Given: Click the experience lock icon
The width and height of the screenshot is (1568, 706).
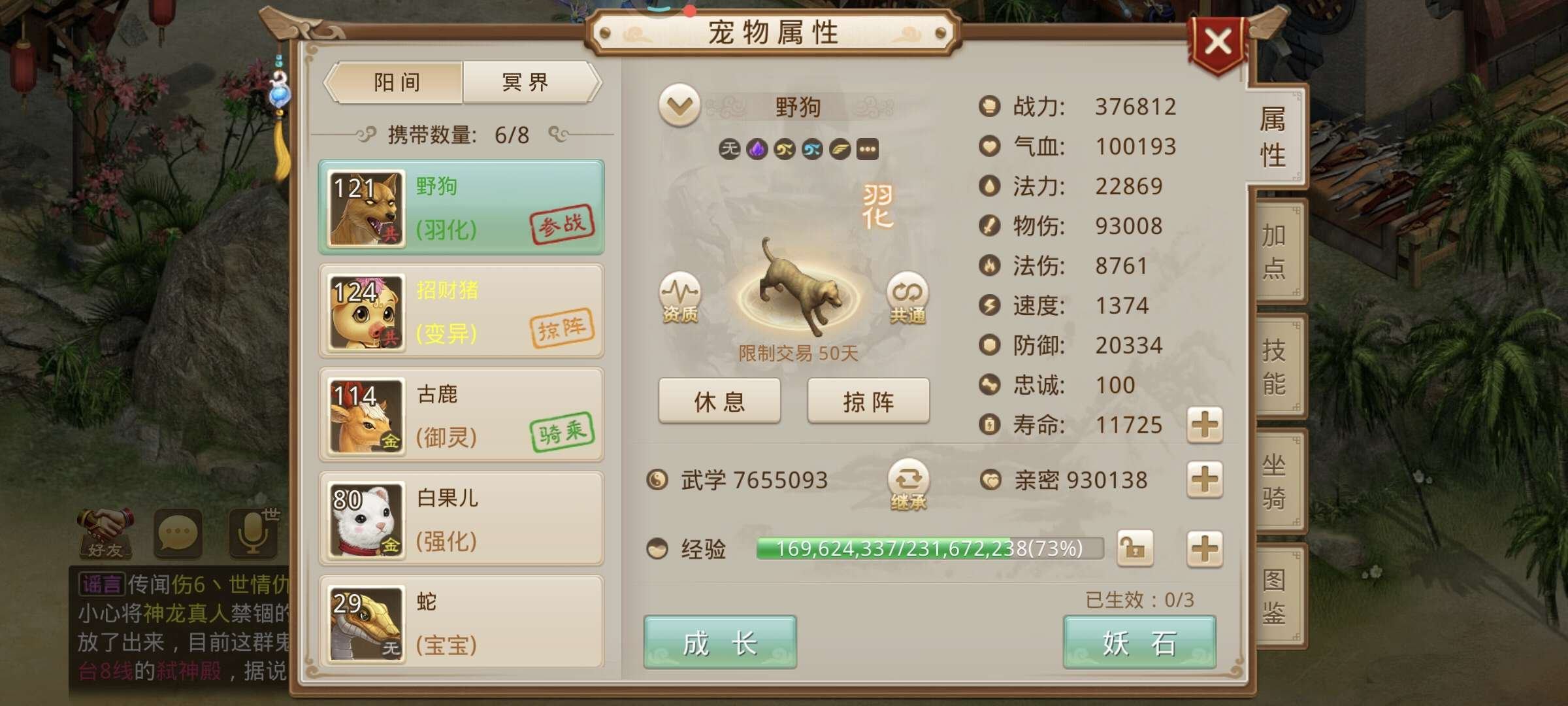Looking at the screenshot, I should click(1135, 548).
